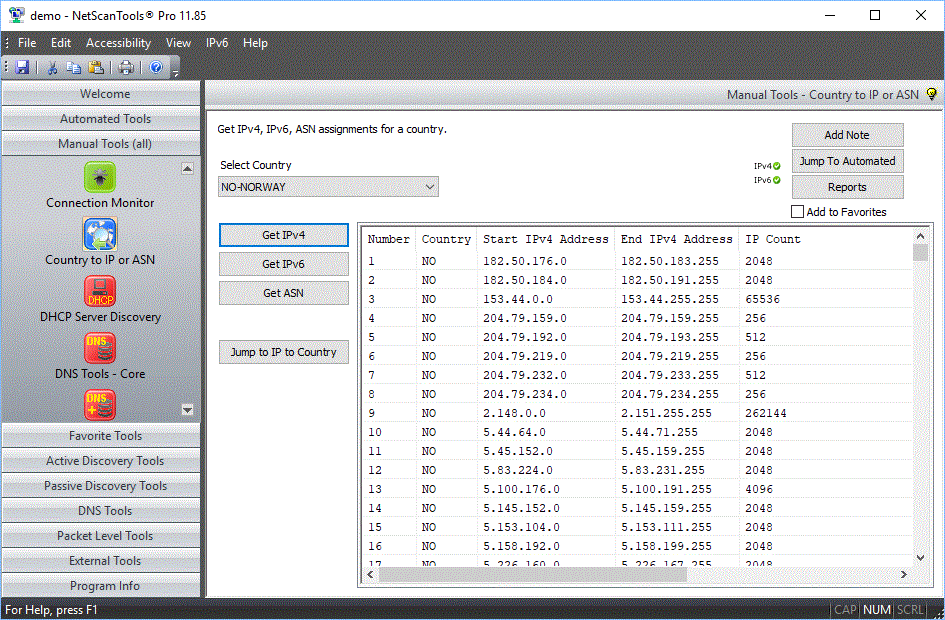This screenshot has height=620, width=945.
Task: Click the tool list scroll down arrow
Action: point(187,410)
